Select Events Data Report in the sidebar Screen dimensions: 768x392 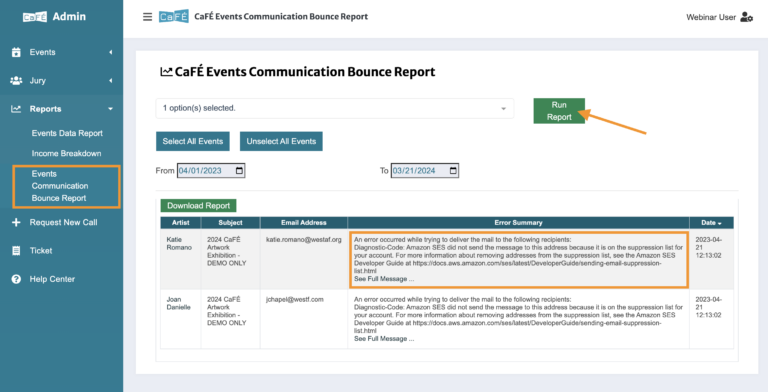[67, 133]
